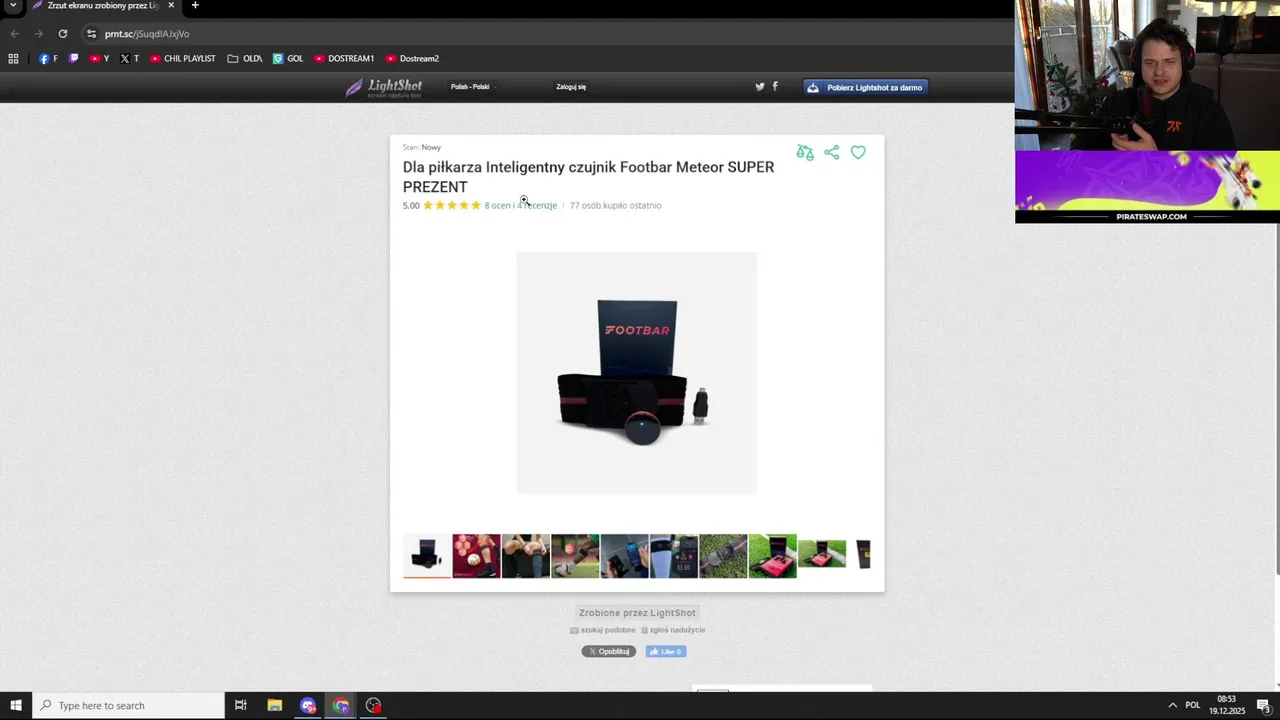Image resolution: width=1280 pixels, height=720 pixels.
Task: Open File Explorer from the taskbar
Action: 275,706
